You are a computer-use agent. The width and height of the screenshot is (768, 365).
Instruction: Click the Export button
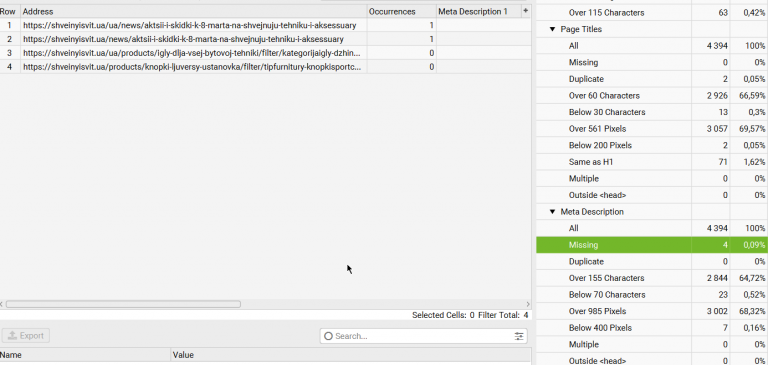click(26, 336)
